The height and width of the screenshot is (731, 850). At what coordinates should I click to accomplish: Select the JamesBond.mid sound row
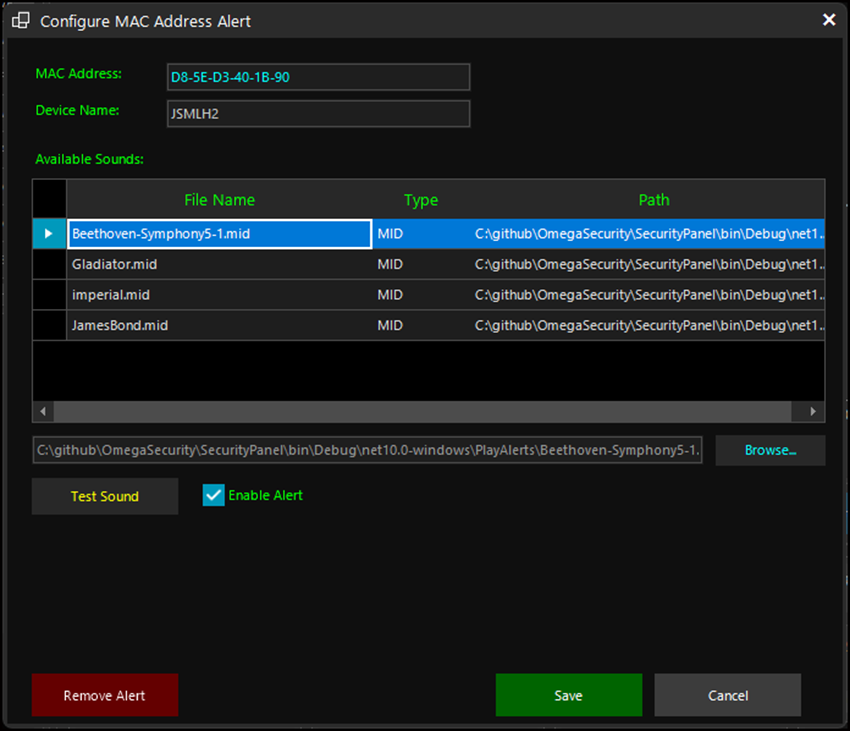[200, 325]
